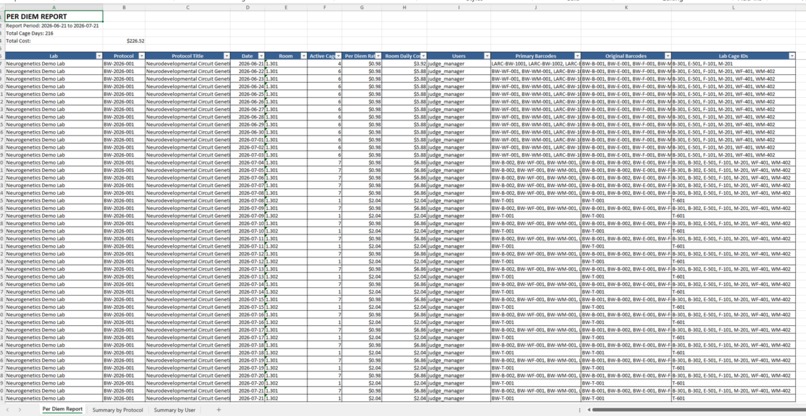Select the date cell 2026-07-07
Image resolution: width=806 pixels, height=416 pixels.
[248, 185]
